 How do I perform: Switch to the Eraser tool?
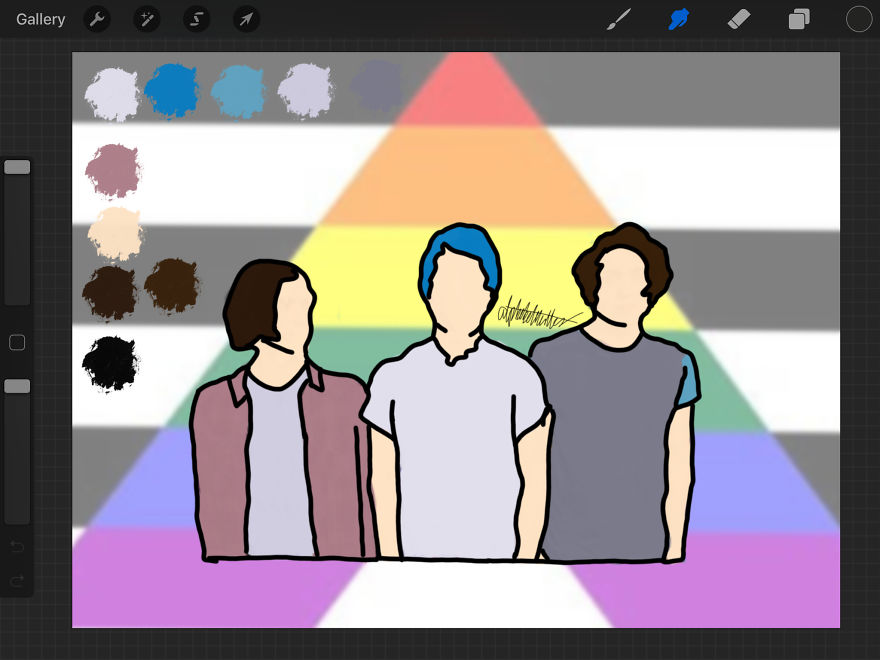click(739, 19)
